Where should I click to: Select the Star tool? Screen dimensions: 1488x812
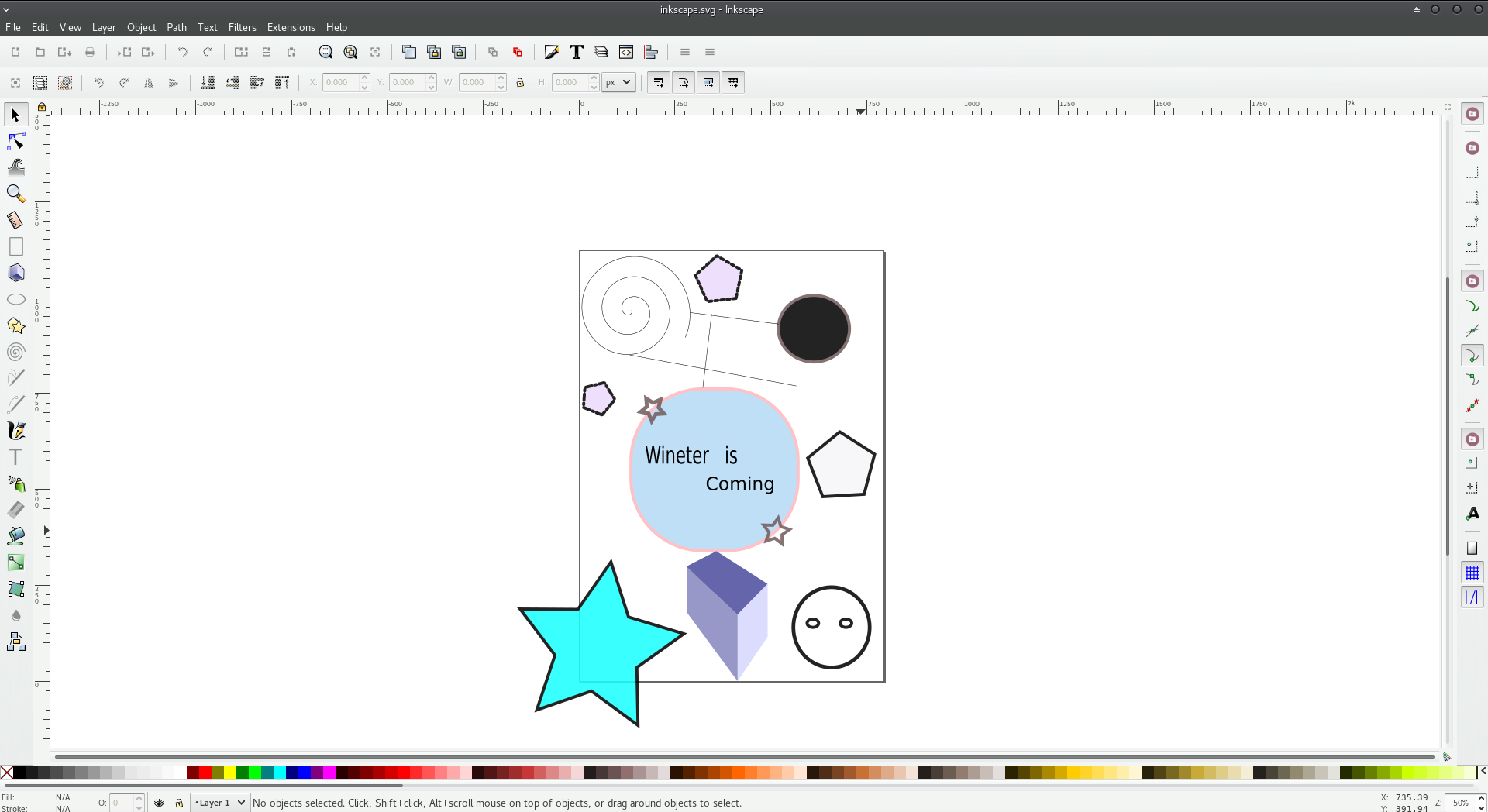point(15,325)
